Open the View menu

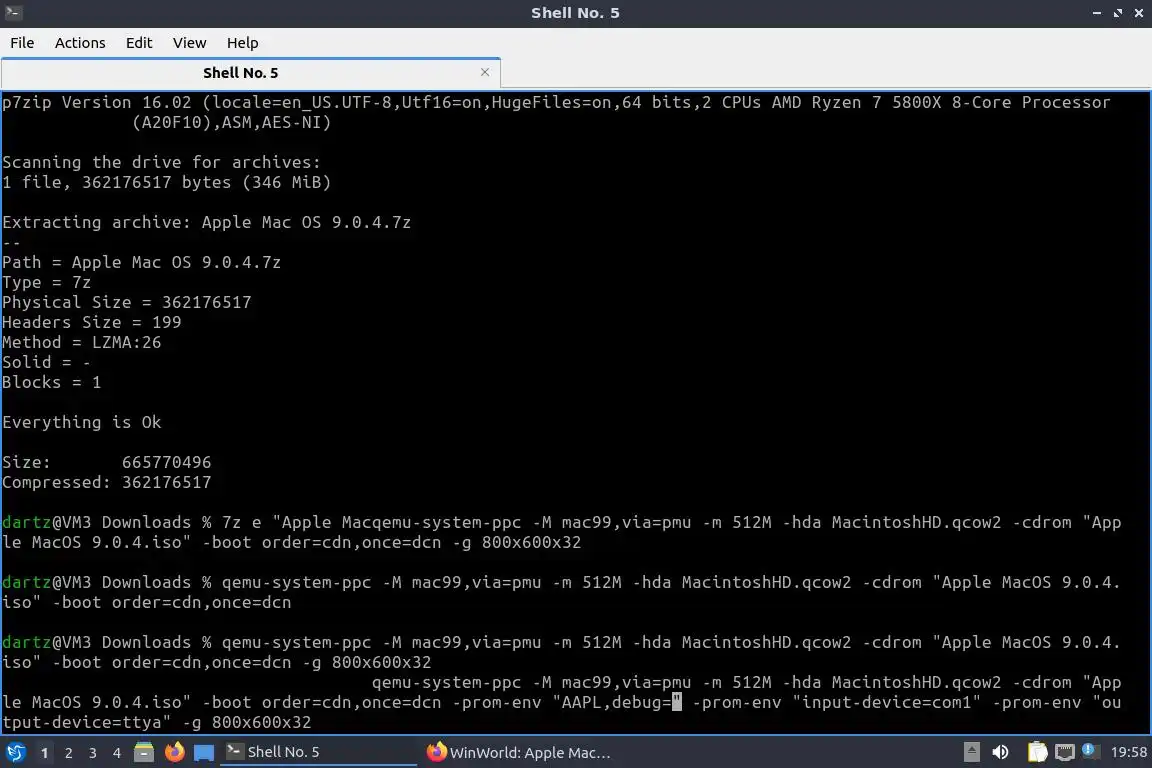190,43
